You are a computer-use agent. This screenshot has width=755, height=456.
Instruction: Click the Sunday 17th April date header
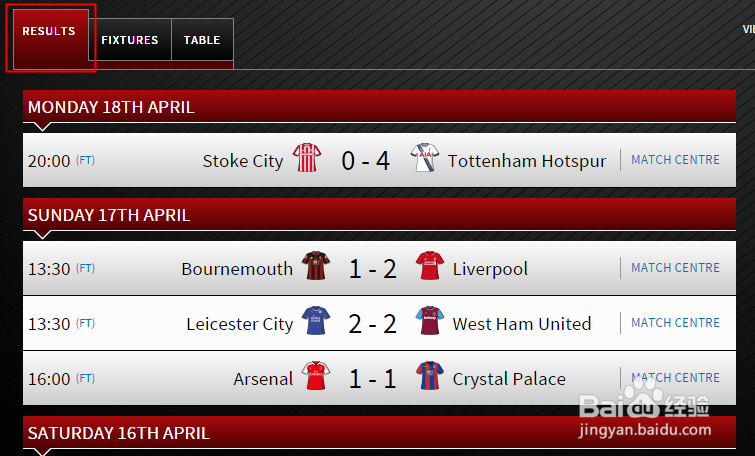coord(109,215)
